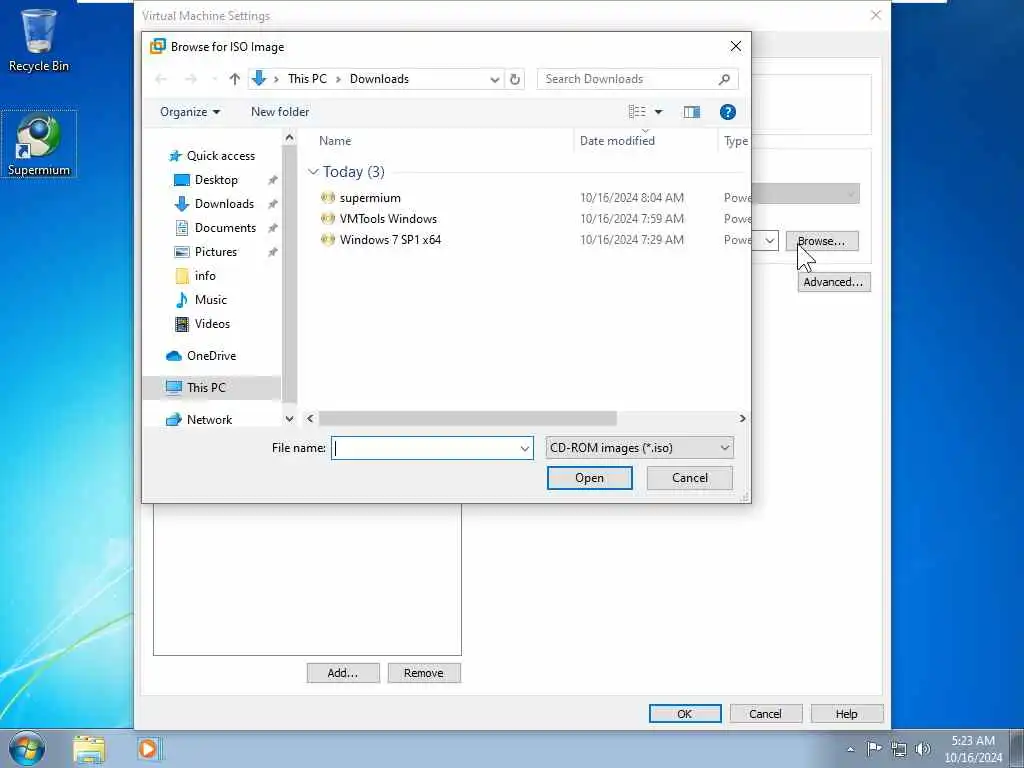Click date 10/16/2024 8:04 AM of supermium
The height and width of the screenshot is (768, 1024).
632,197
